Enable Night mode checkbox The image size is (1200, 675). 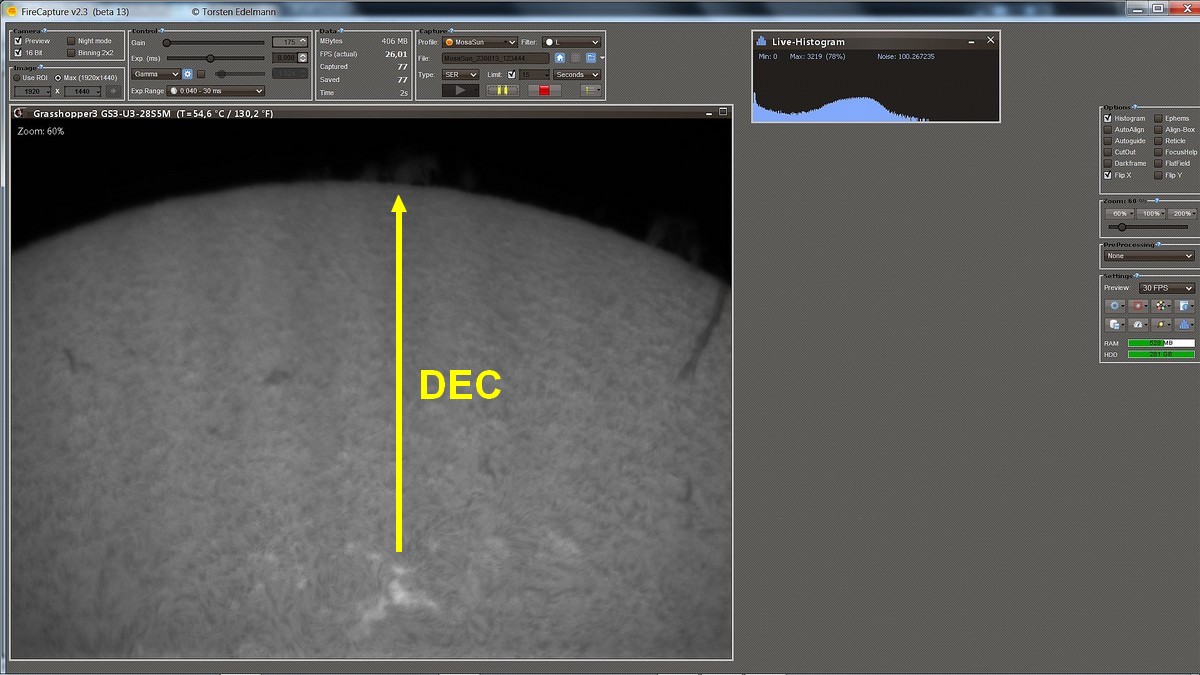pos(71,41)
